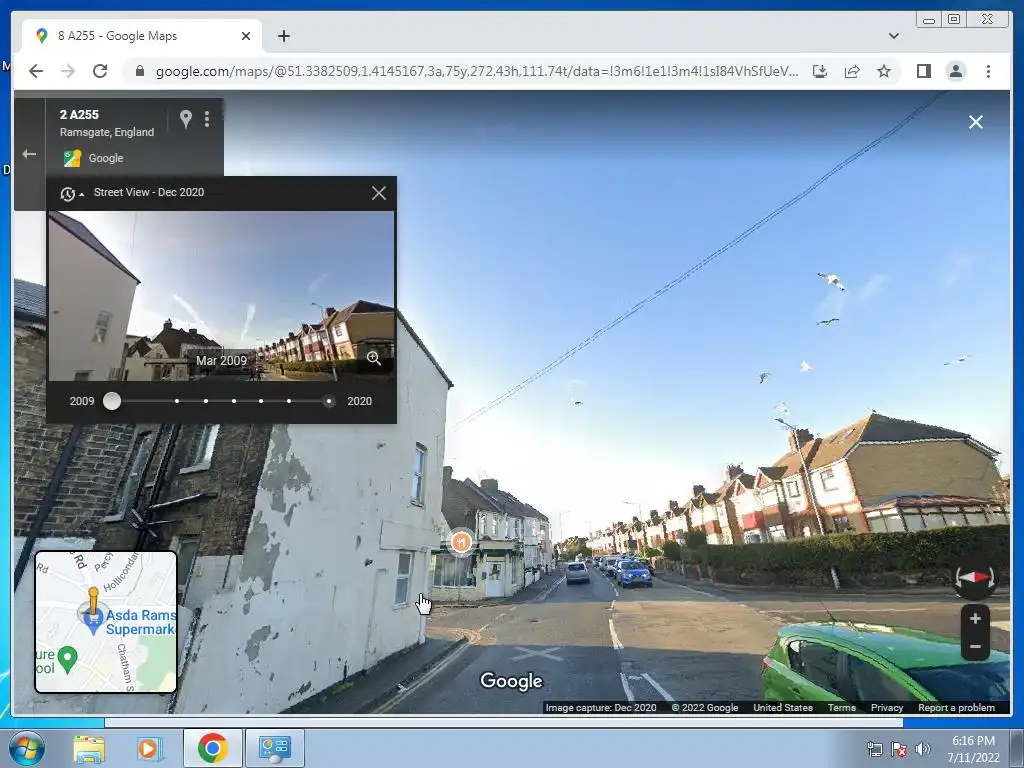Click the magnifier icon on the preview
The height and width of the screenshot is (768, 1024).
(x=374, y=358)
